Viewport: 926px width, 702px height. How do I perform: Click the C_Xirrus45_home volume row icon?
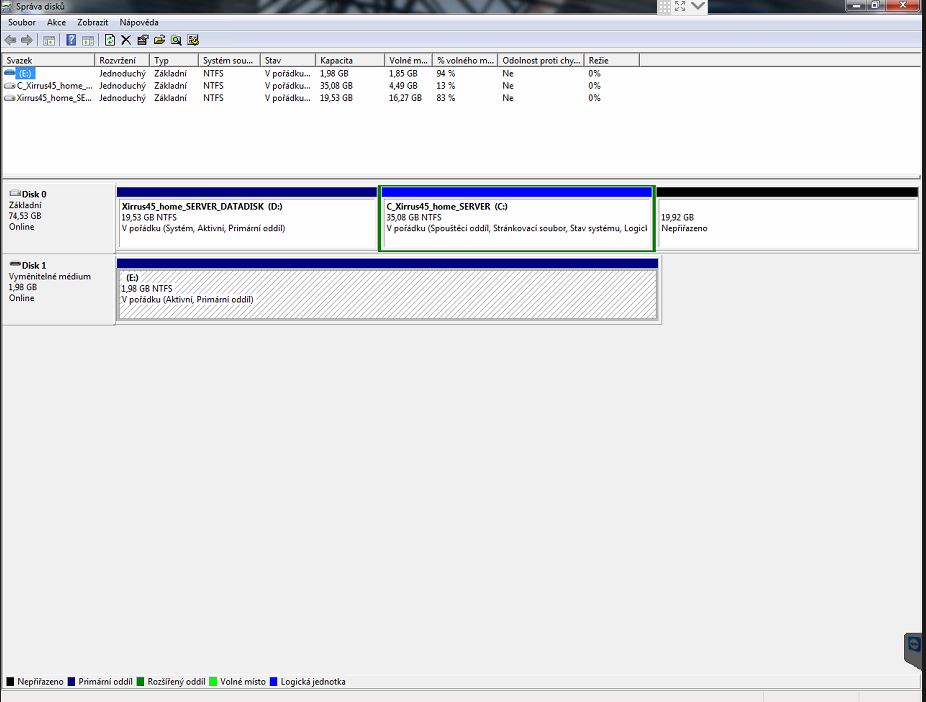coord(9,86)
